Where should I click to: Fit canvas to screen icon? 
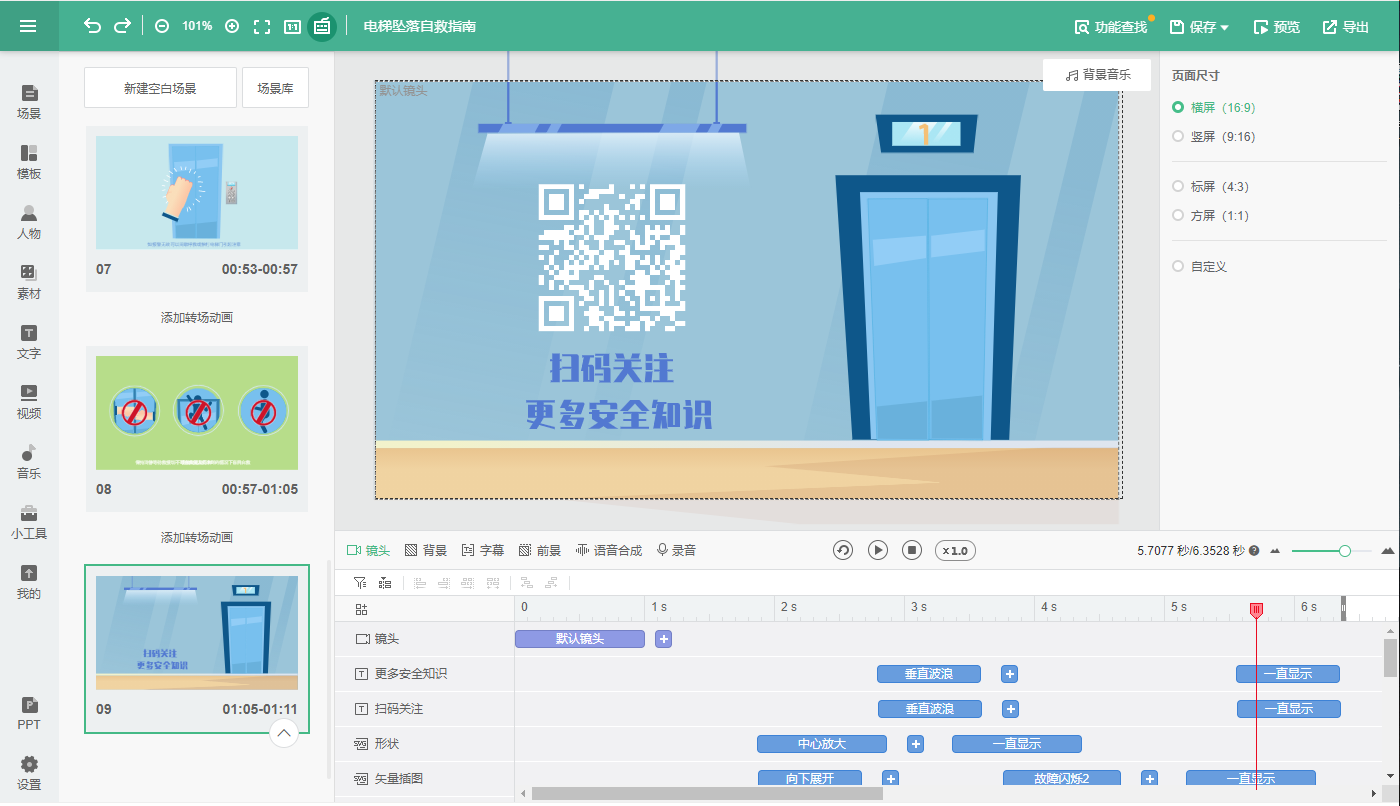click(x=262, y=26)
